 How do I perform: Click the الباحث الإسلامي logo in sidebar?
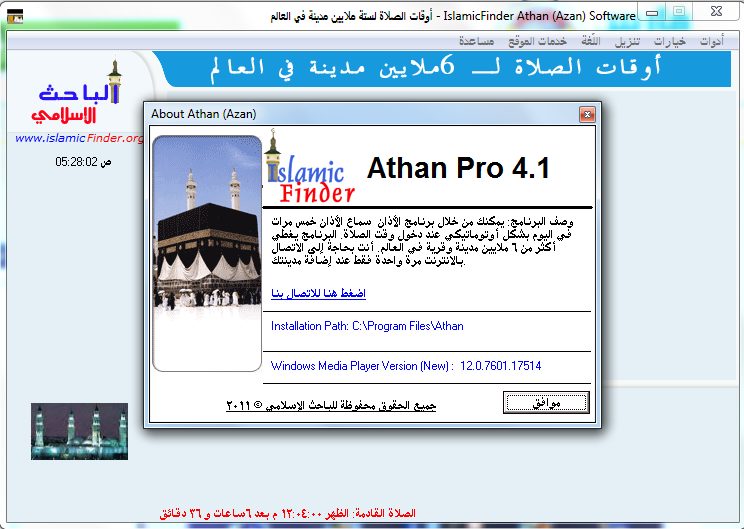click(x=76, y=92)
